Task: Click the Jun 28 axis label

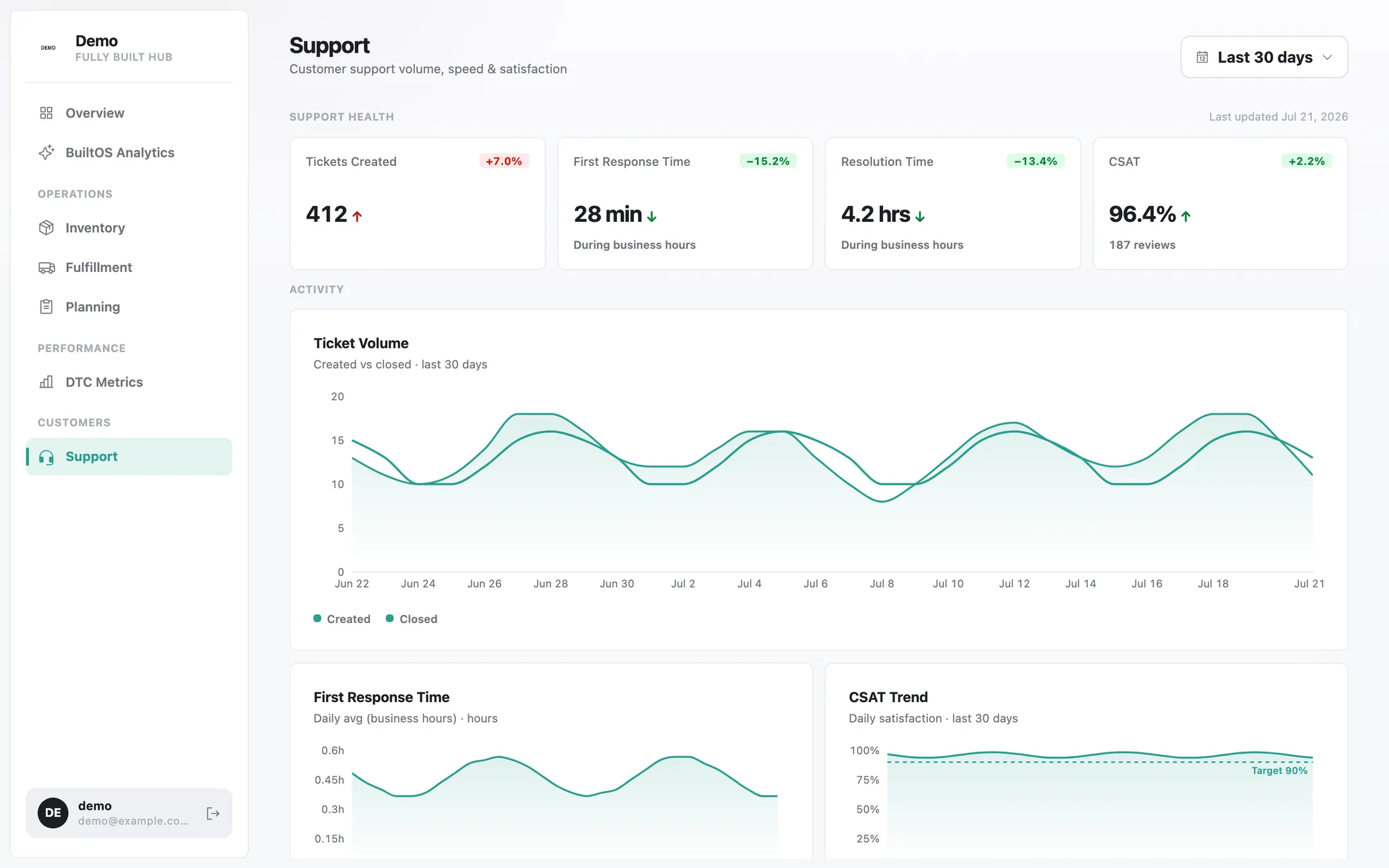Action: coord(550,584)
